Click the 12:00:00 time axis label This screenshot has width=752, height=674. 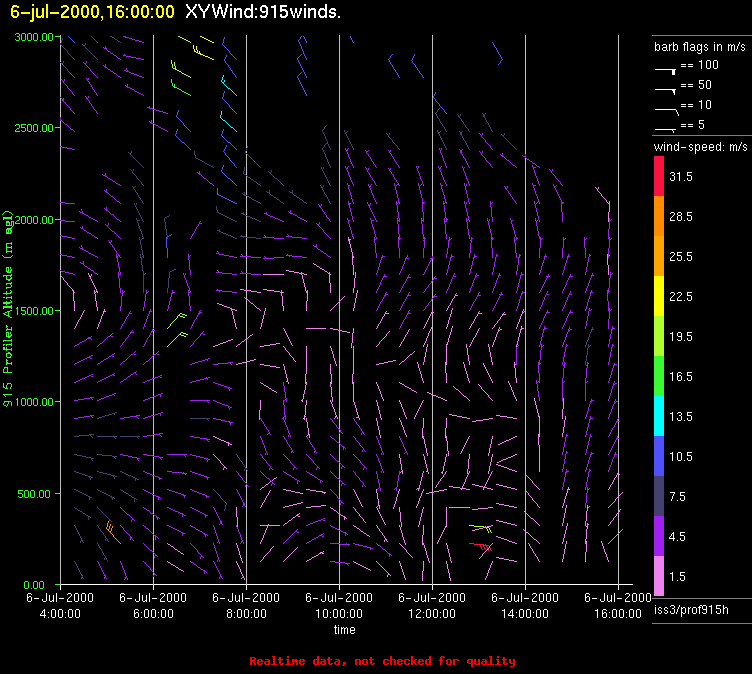[x=432, y=614]
